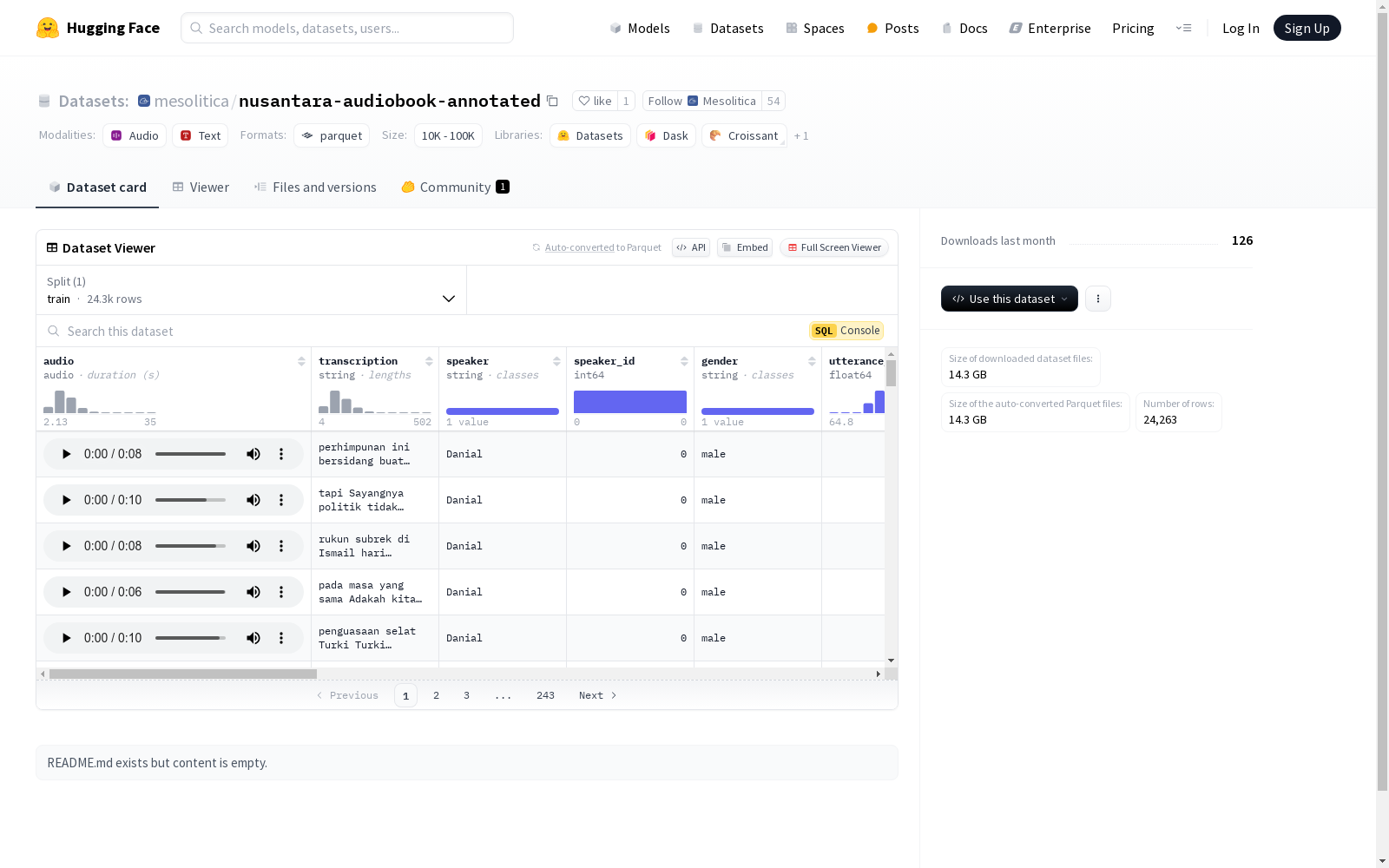Open Posts in the top navigation
Screen dimensions: 1389x868
892,28
